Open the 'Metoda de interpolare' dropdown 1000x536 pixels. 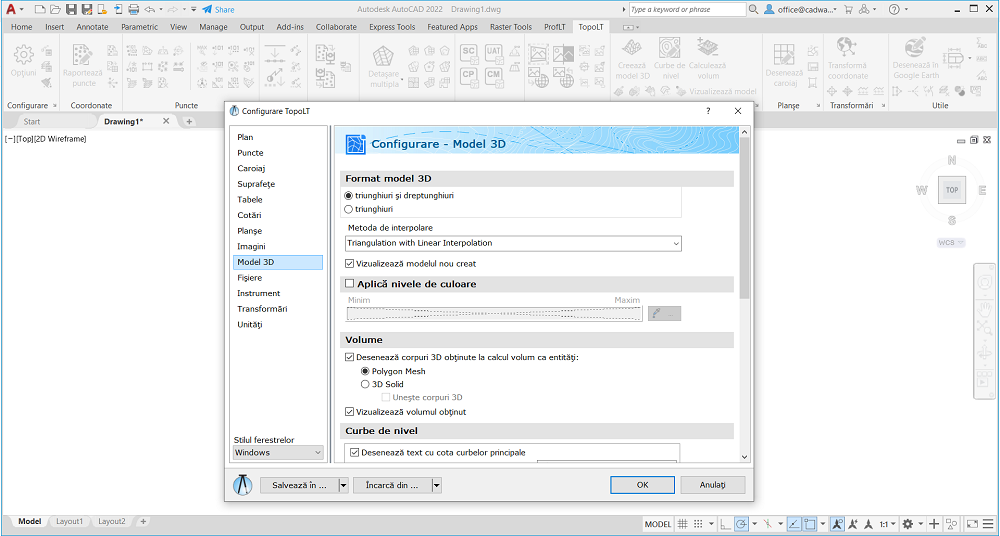pos(514,243)
